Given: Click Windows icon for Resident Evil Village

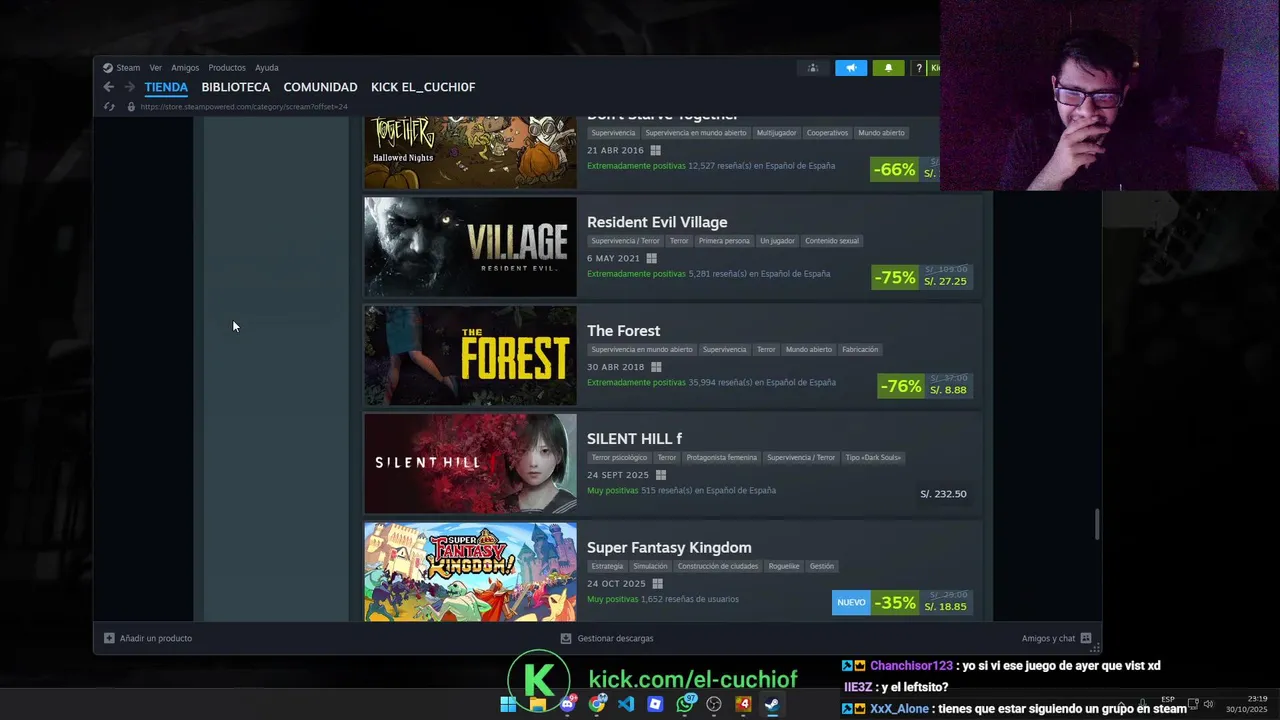Looking at the screenshot, I should [651, 258].
